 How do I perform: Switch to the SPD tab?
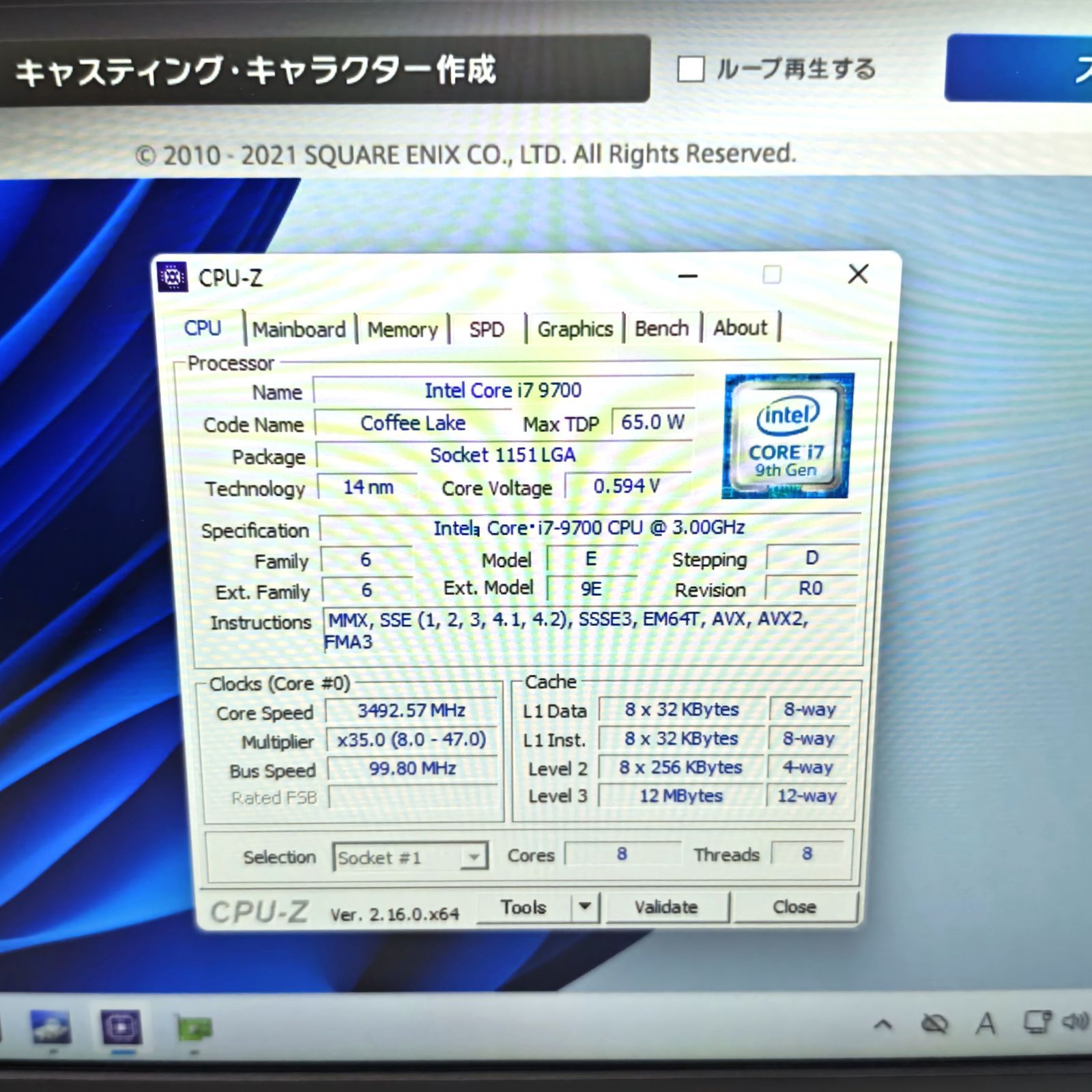(487, 330)
